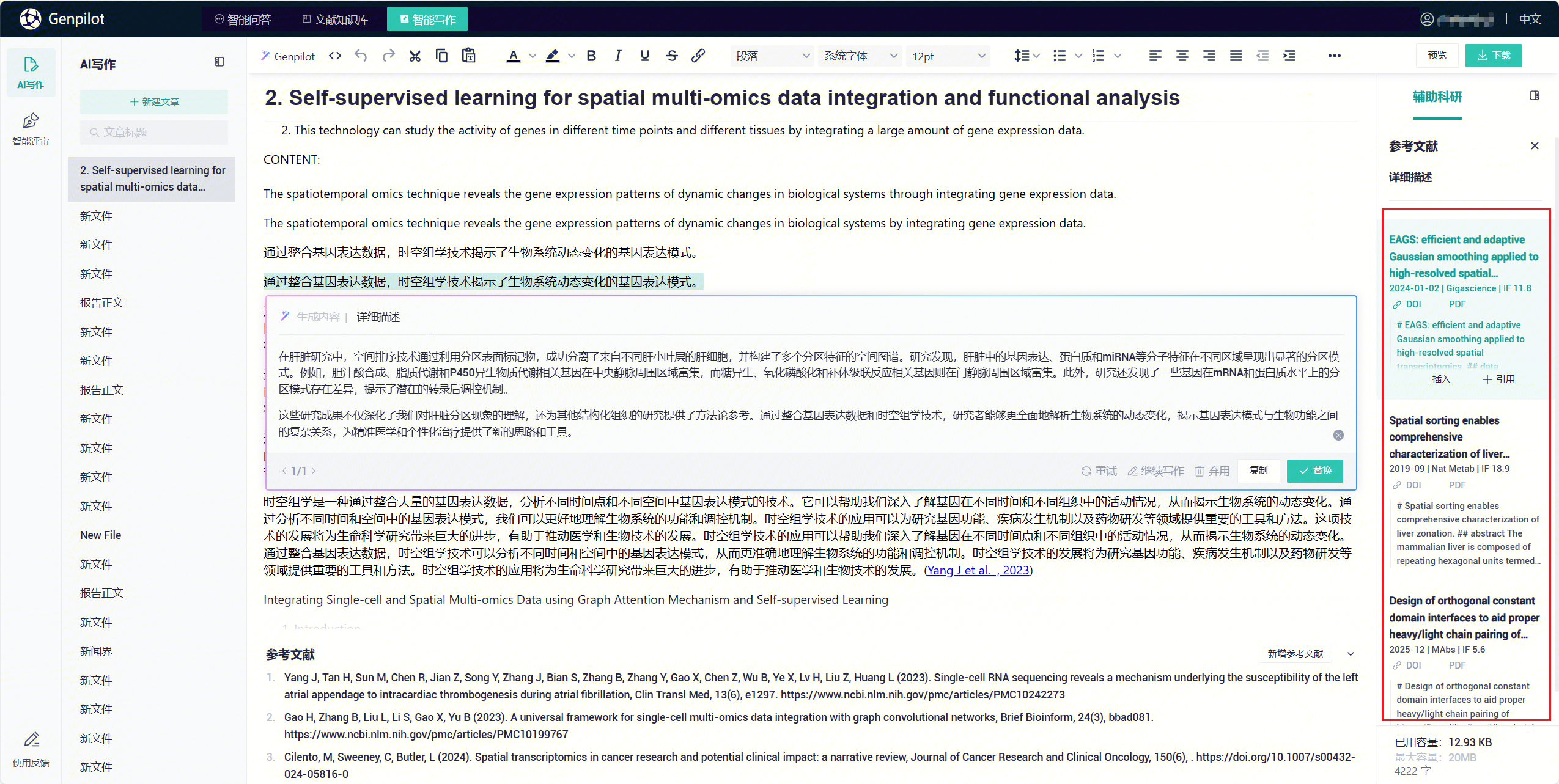Insert a hyperlink via link icon
The width and height of the screenshot is (1559, 784).
click(x=698, y=56)
